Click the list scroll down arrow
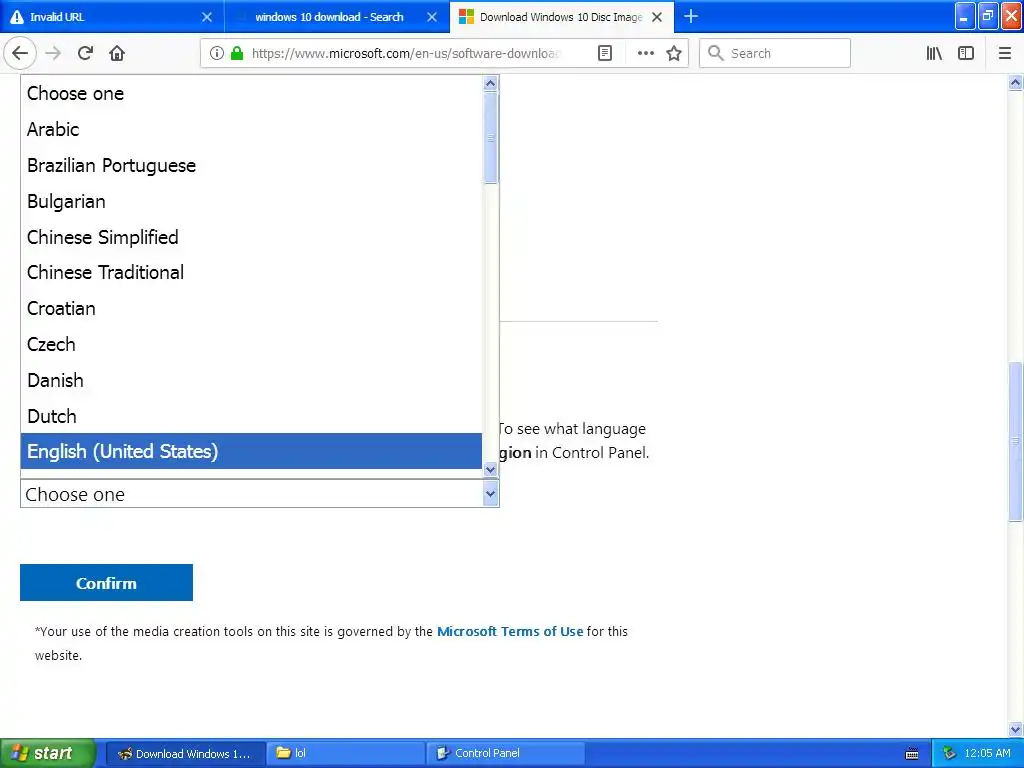 [x=490, y=470]
